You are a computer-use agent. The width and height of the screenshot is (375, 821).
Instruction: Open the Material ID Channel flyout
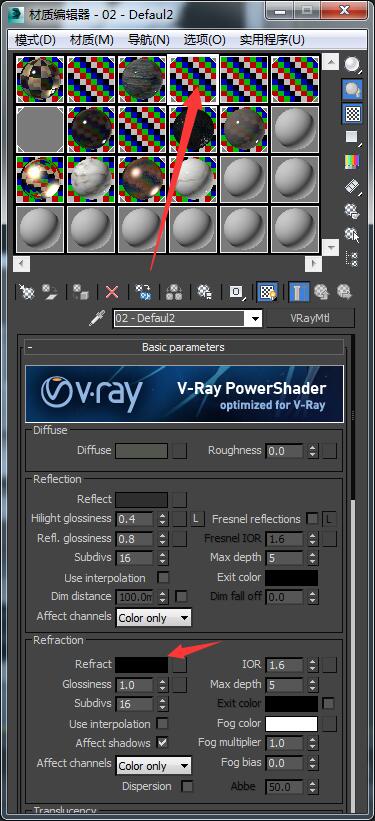236,292
